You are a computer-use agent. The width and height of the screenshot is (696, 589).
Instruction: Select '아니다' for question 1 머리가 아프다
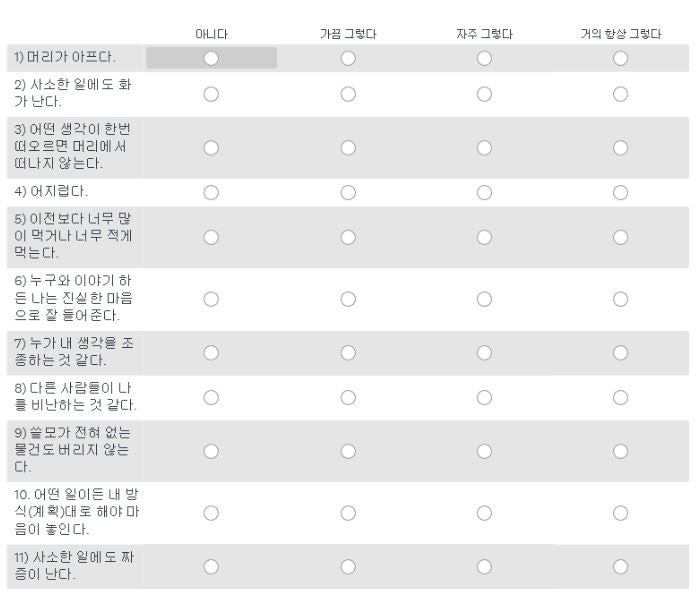(211, 58)
